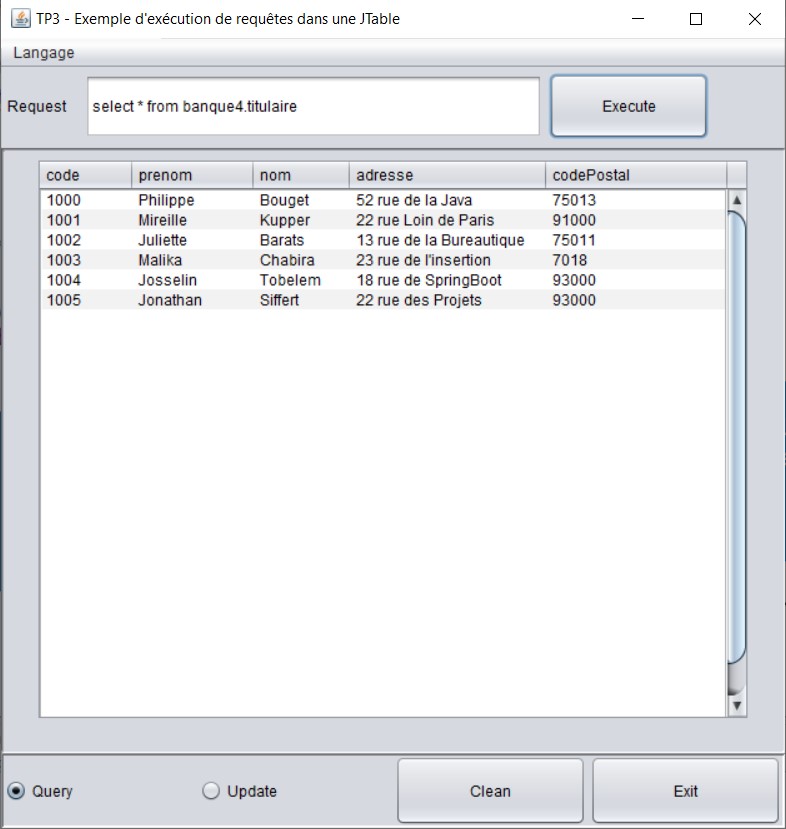Click the 'prenom' column header
Screen dimensions: 786x829
tap(192, 175)
